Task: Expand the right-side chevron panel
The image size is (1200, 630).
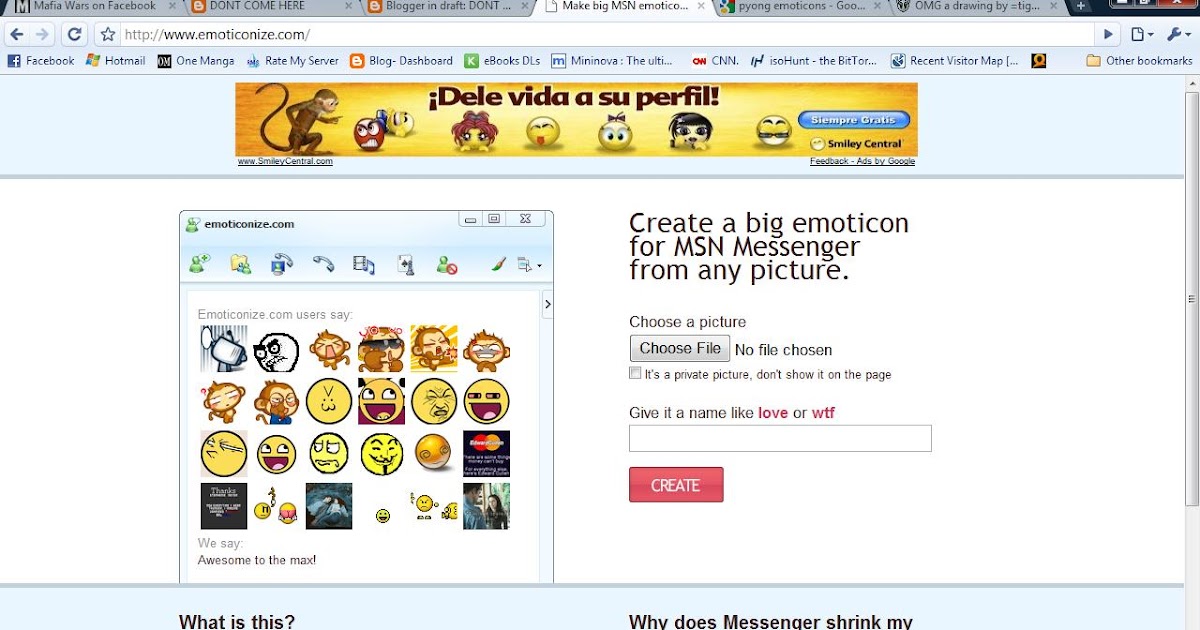Action: coord(547,304)
